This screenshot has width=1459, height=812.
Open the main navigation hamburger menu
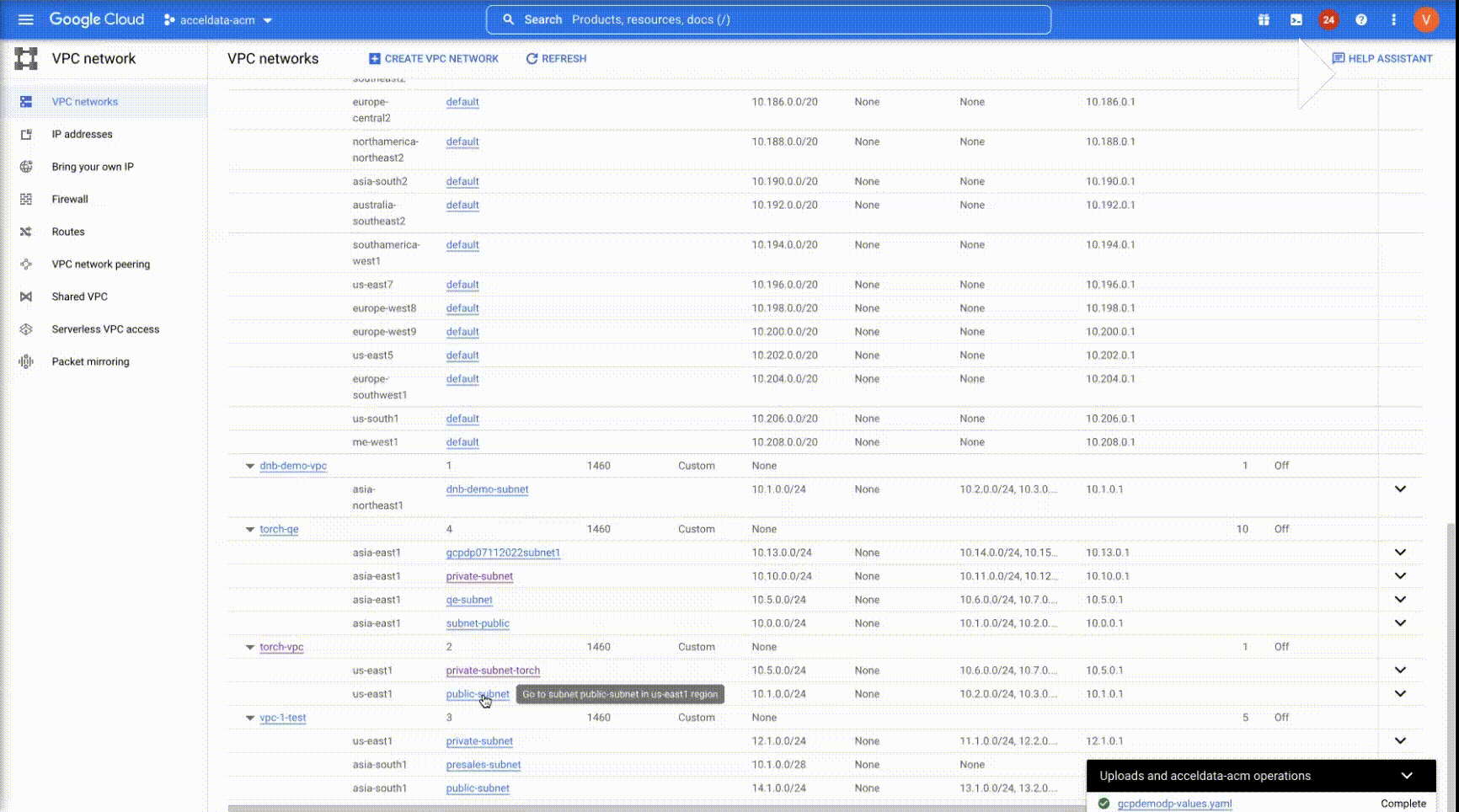coord(26,19)
